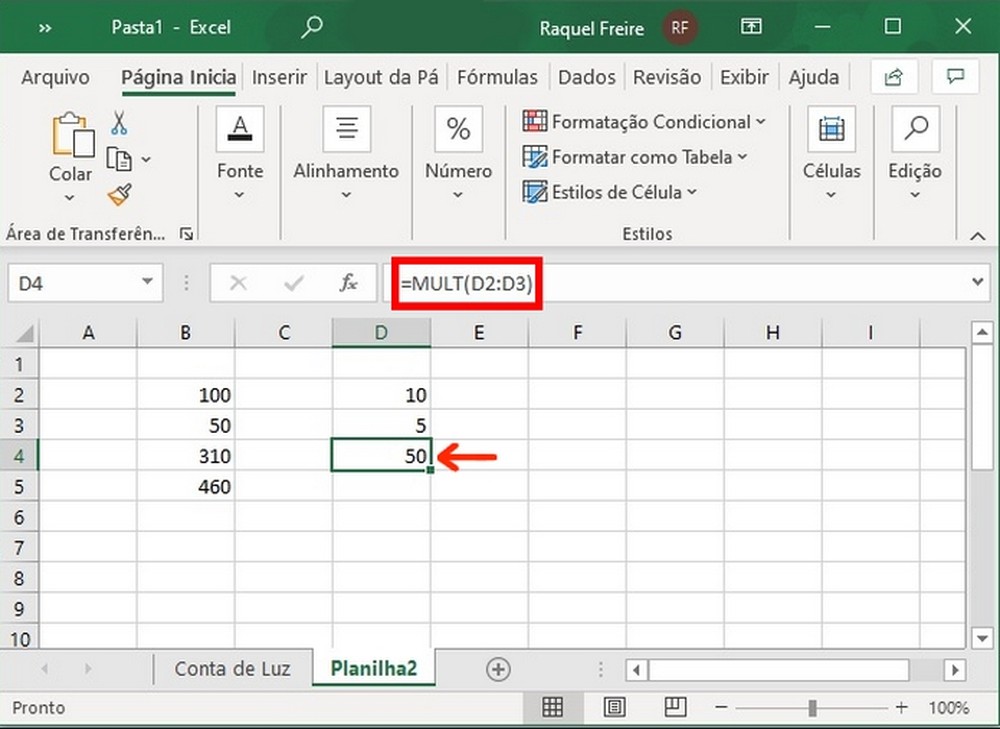This screenshot has width=1000, height=729.
Task: Copy with the Copiar icon
Action: click(119, 159)
